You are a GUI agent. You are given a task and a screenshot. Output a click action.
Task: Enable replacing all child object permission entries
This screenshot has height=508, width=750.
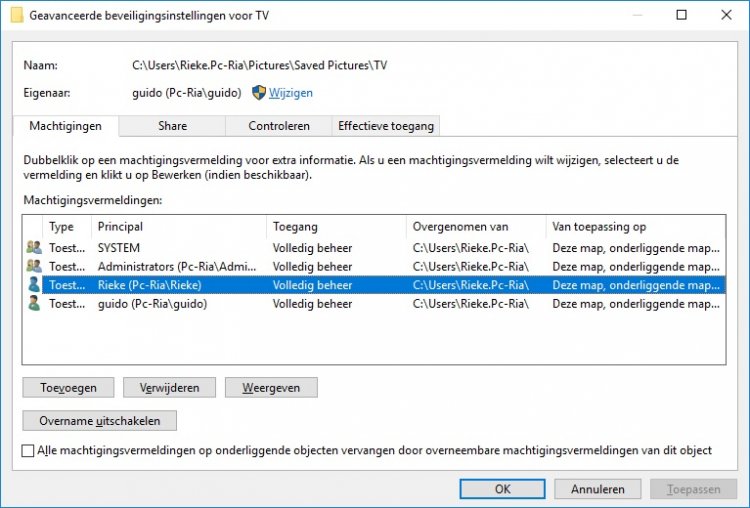[x=28, y=451]
